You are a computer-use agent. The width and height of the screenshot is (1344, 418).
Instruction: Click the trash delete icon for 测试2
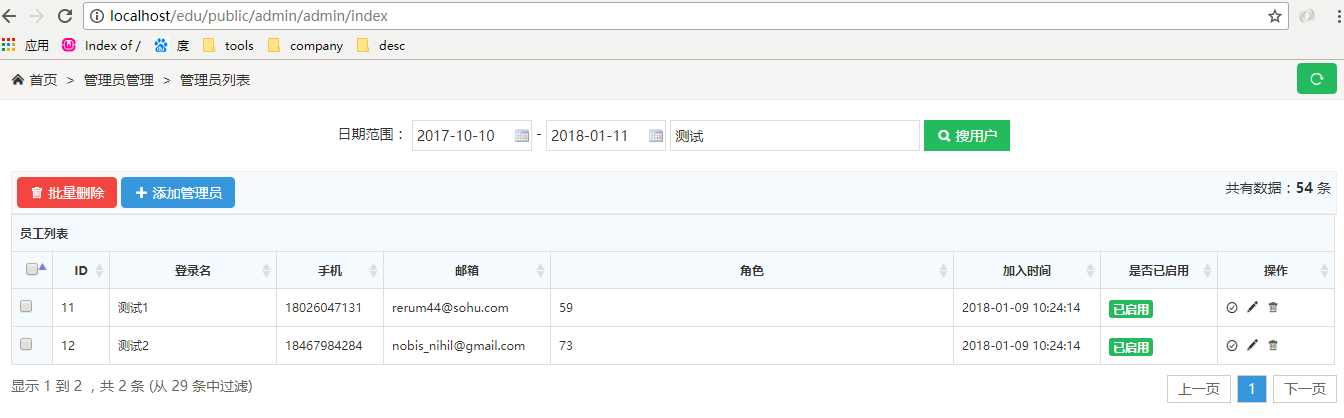tap(1273, 345)
